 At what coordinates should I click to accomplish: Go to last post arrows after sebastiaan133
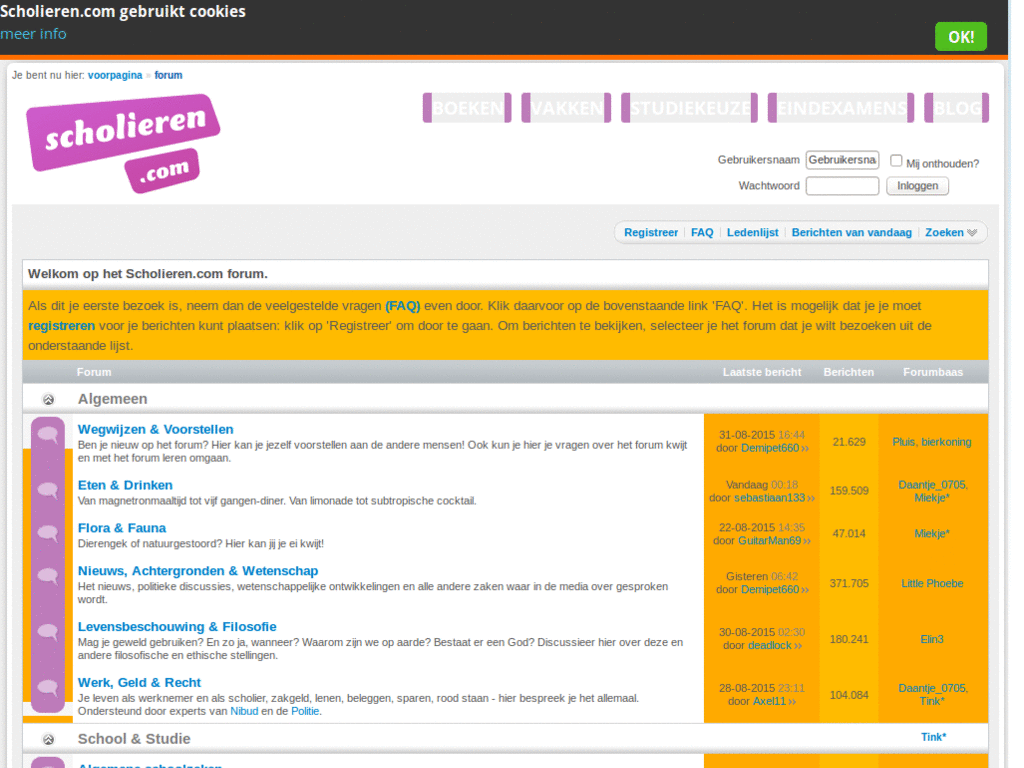[x=811, y=498]
